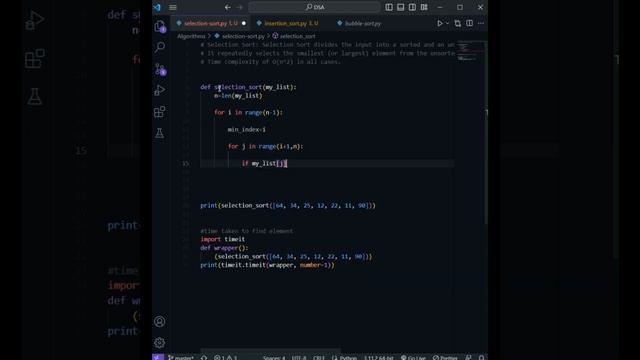
Task: Open the notifications bell icon
Action: tap(481, 358)
